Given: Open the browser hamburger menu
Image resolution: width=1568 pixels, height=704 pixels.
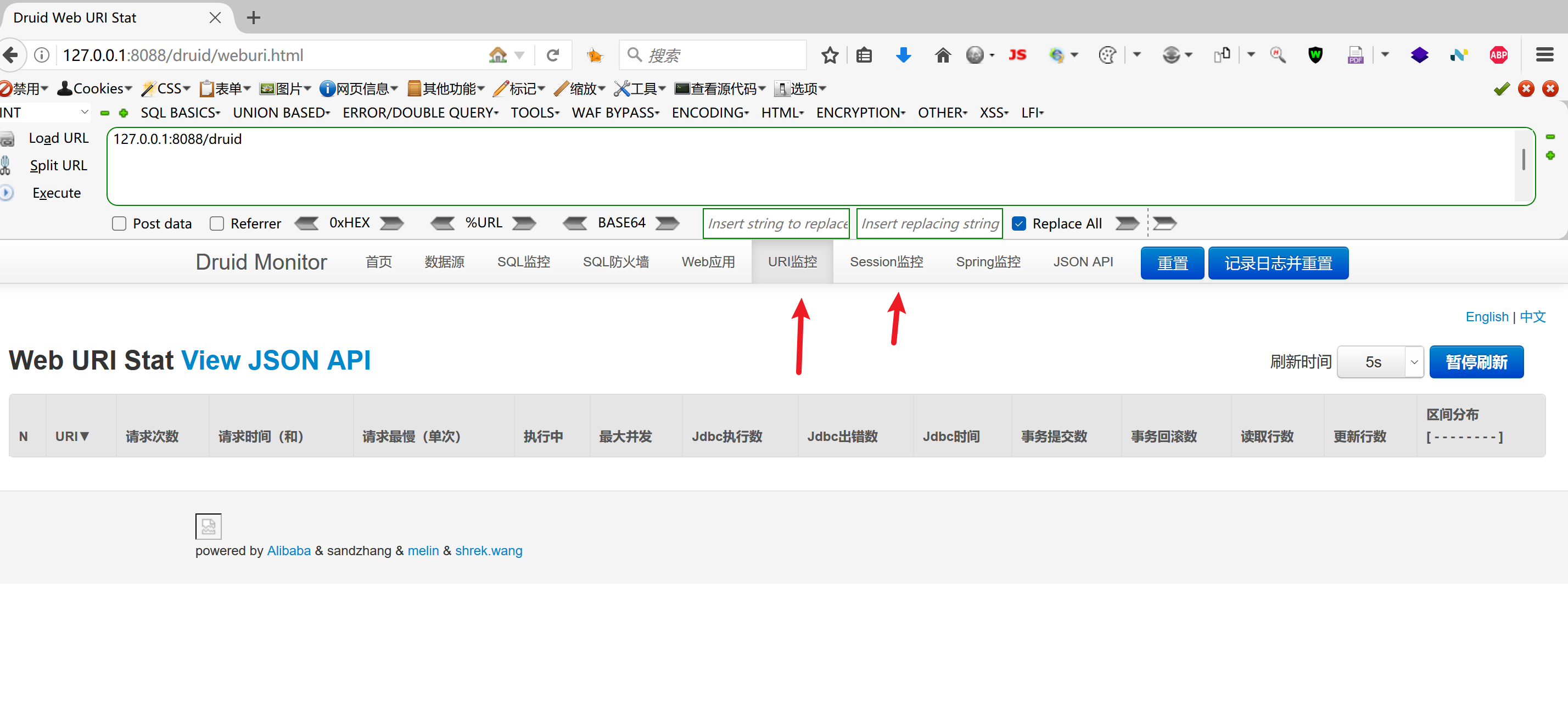Looking at the screenshot, I should tap(1544, 55).
